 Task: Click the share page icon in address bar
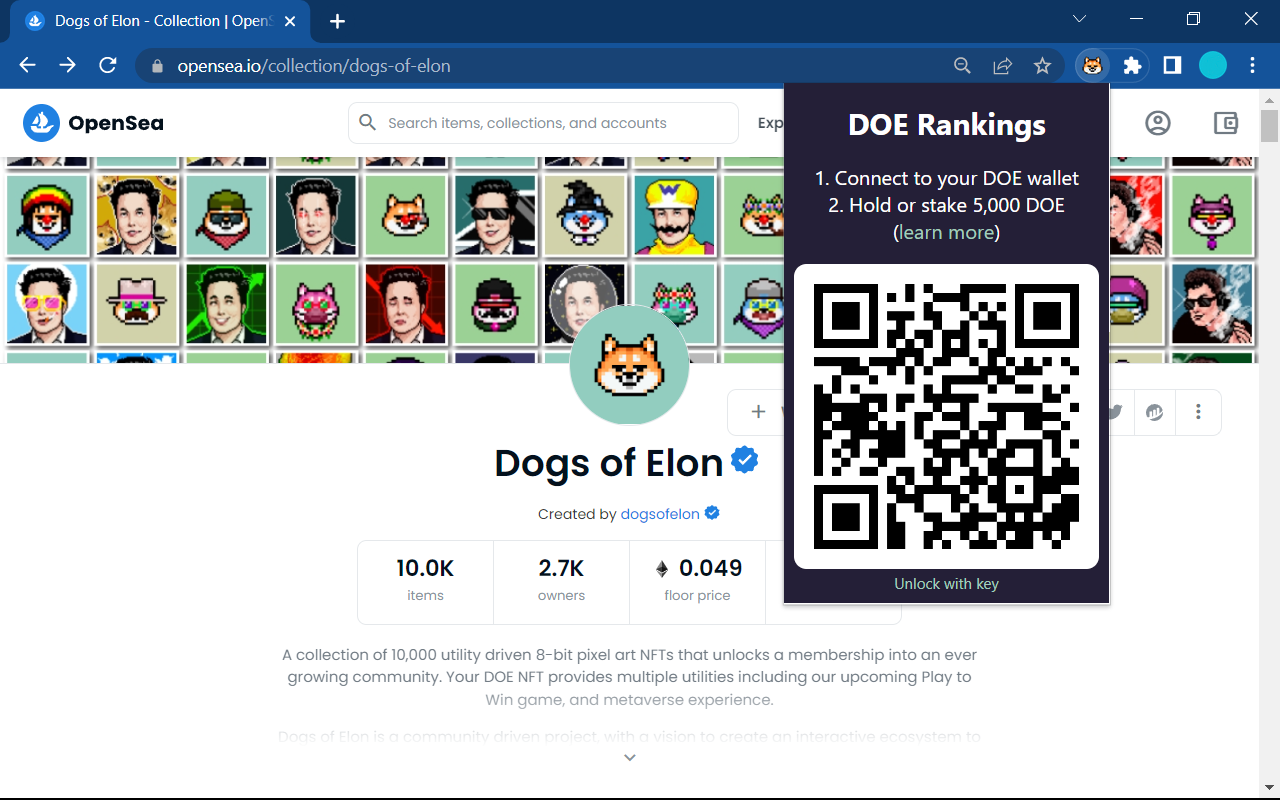1002,66
